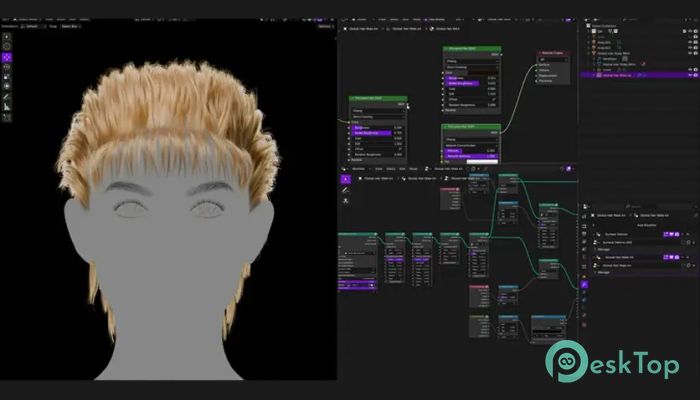Toggle viewport display for Surface Deform modifier
Image resolution: width=700 pixels, height=400 pixels.
click(671, 234)
